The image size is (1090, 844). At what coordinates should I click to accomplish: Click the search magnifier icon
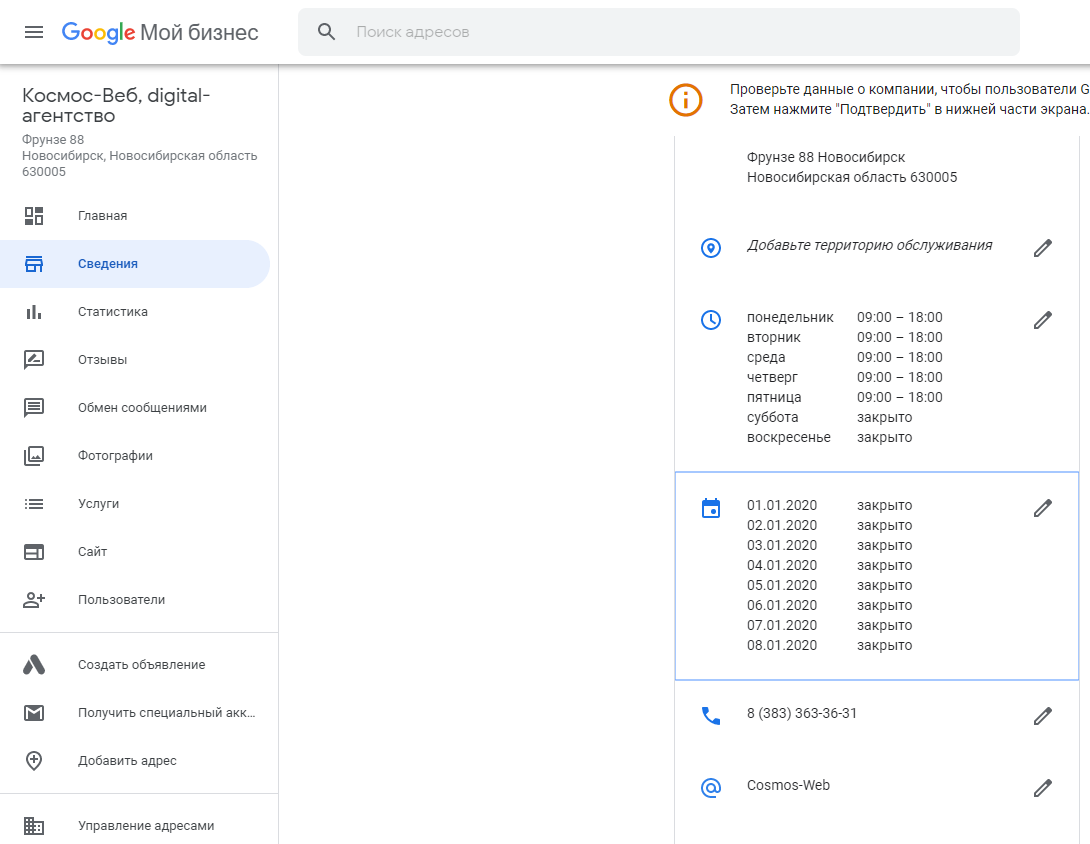click(326, 31)
